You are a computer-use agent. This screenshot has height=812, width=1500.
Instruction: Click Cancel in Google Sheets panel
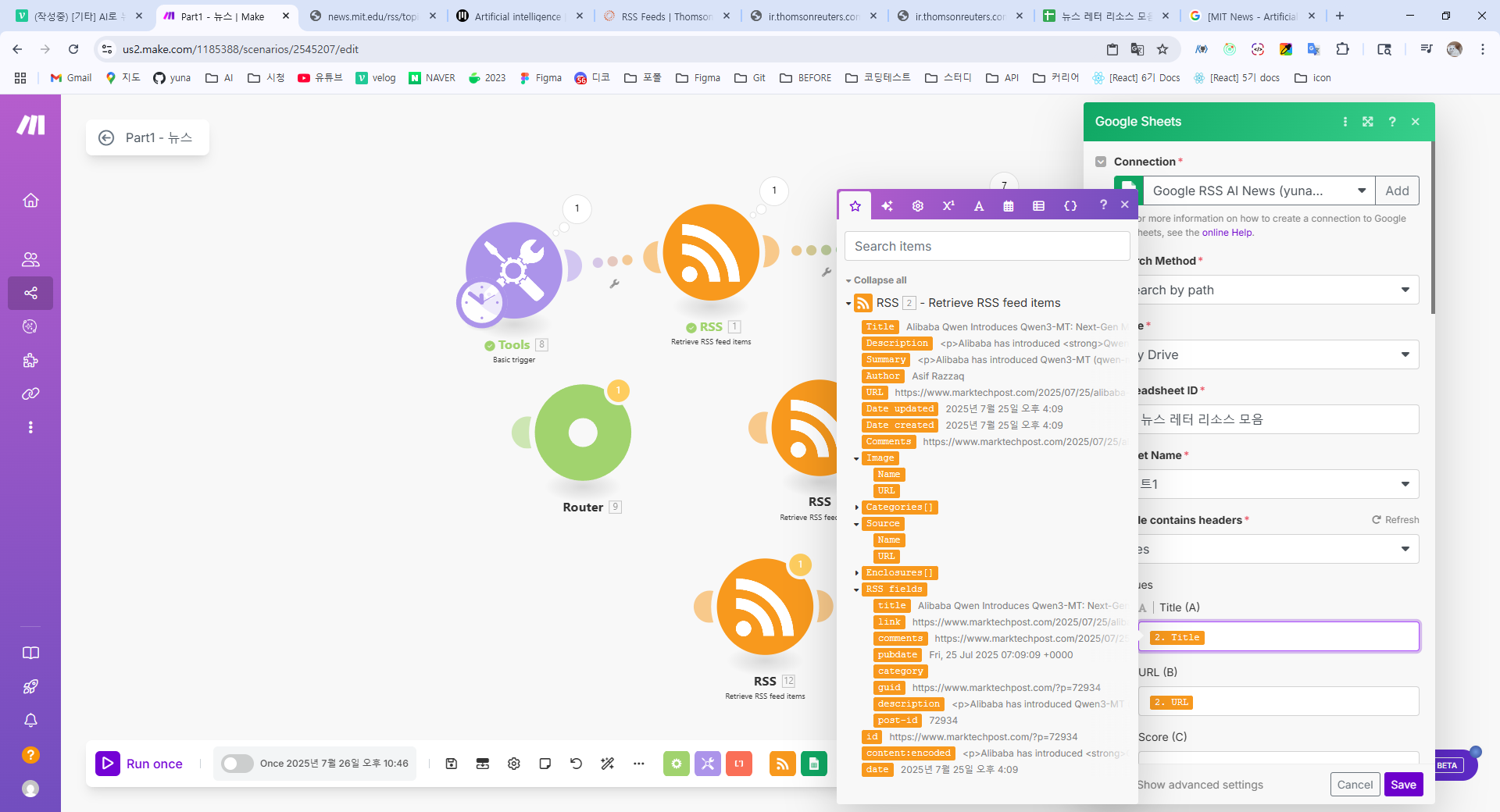(x=1355, y=785)
